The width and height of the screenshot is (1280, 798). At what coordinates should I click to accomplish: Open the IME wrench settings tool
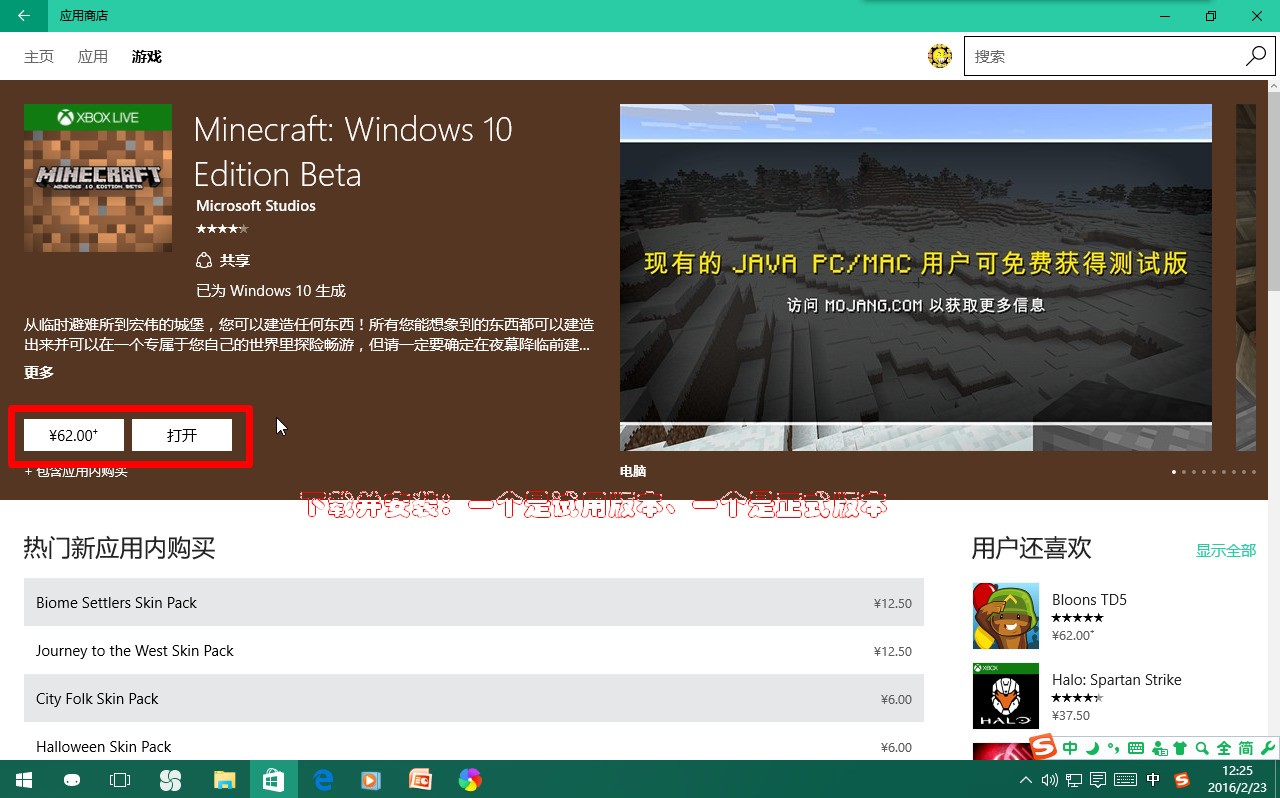click(x=1268, y=748)
